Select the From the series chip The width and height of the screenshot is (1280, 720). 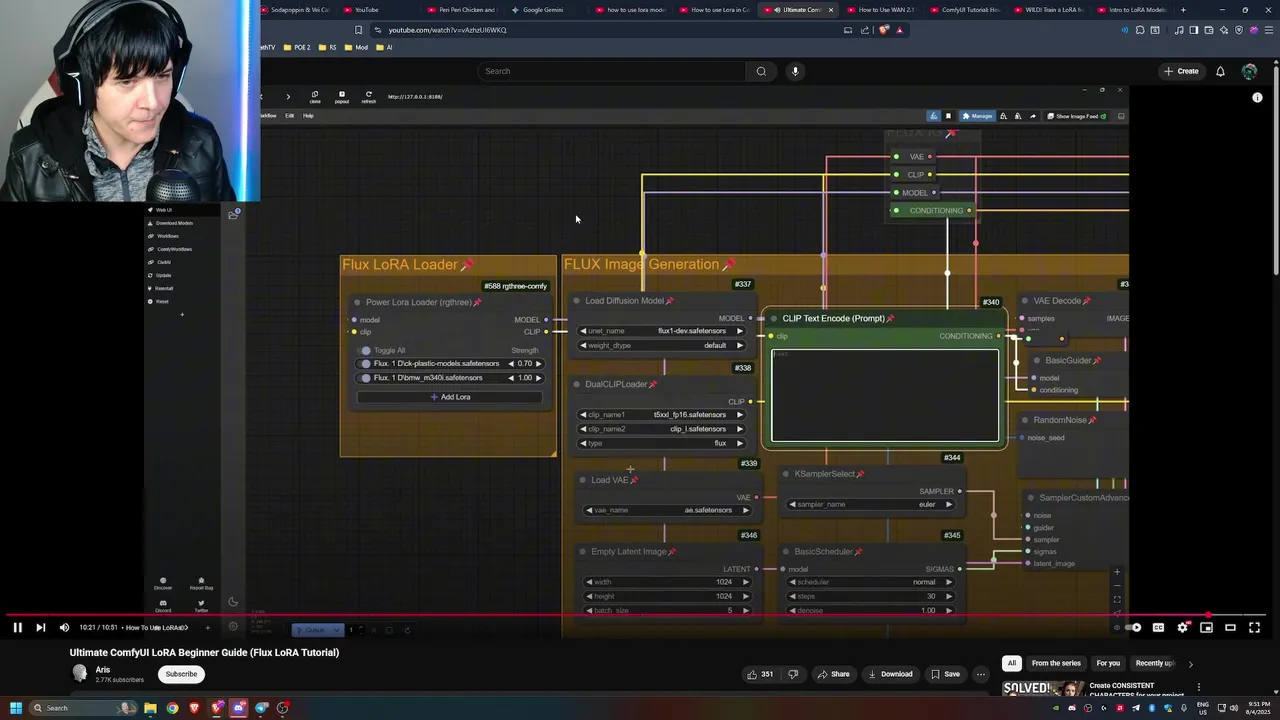[x=1056, y=663]
